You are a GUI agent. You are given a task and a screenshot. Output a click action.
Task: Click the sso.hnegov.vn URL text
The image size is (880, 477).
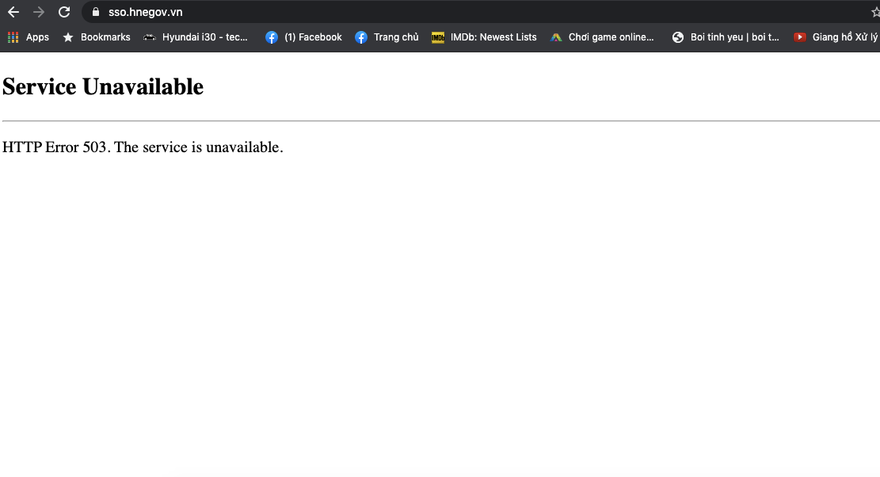pyautogui.click(x=145, y=12)
